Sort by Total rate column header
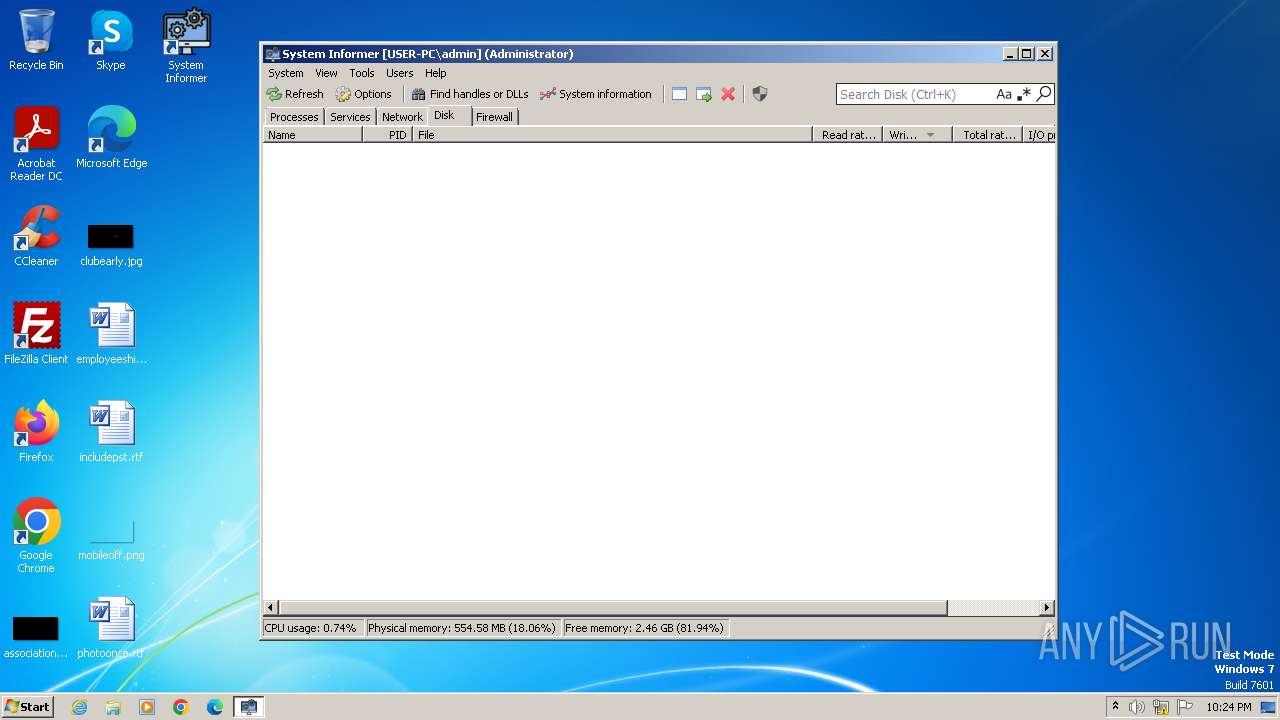1280x720 pixels. [x=988, y=135]
